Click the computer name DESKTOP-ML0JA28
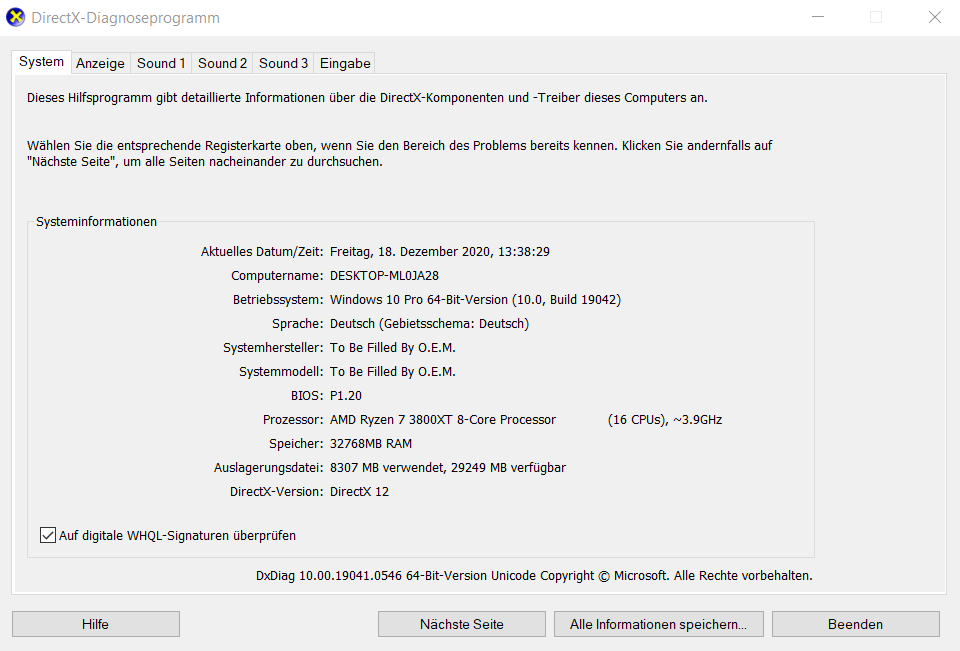 [x=384, y=276]
